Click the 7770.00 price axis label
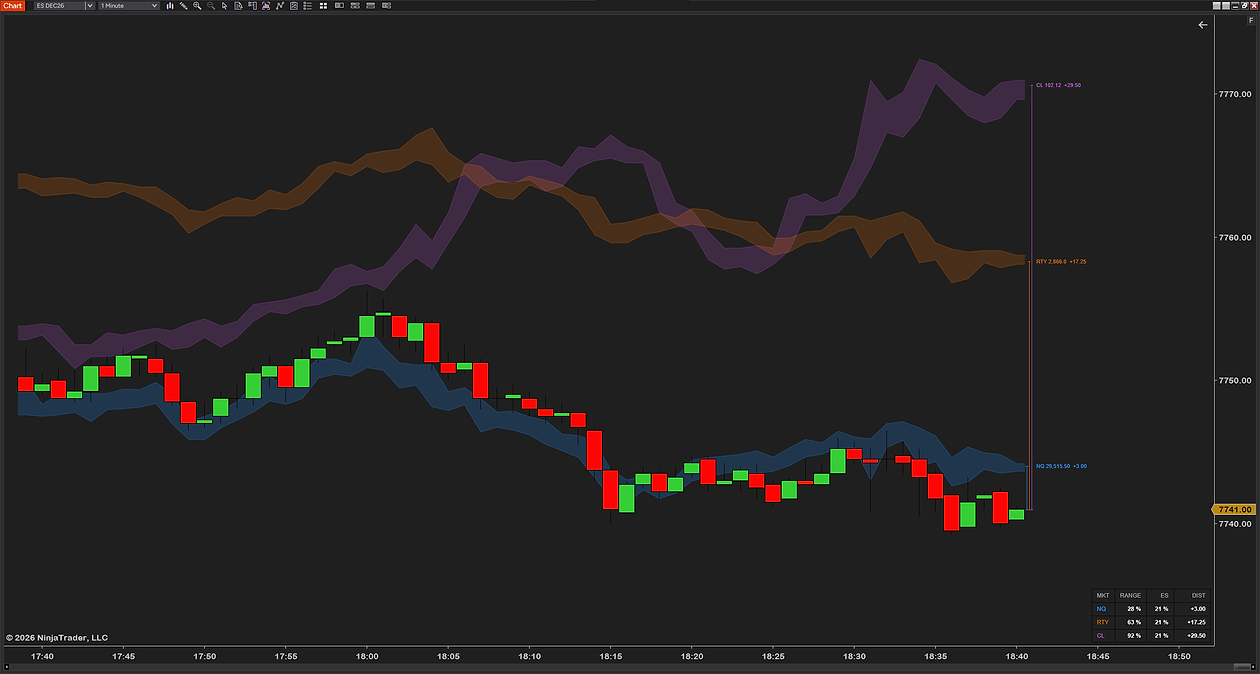 [1236, 94]
